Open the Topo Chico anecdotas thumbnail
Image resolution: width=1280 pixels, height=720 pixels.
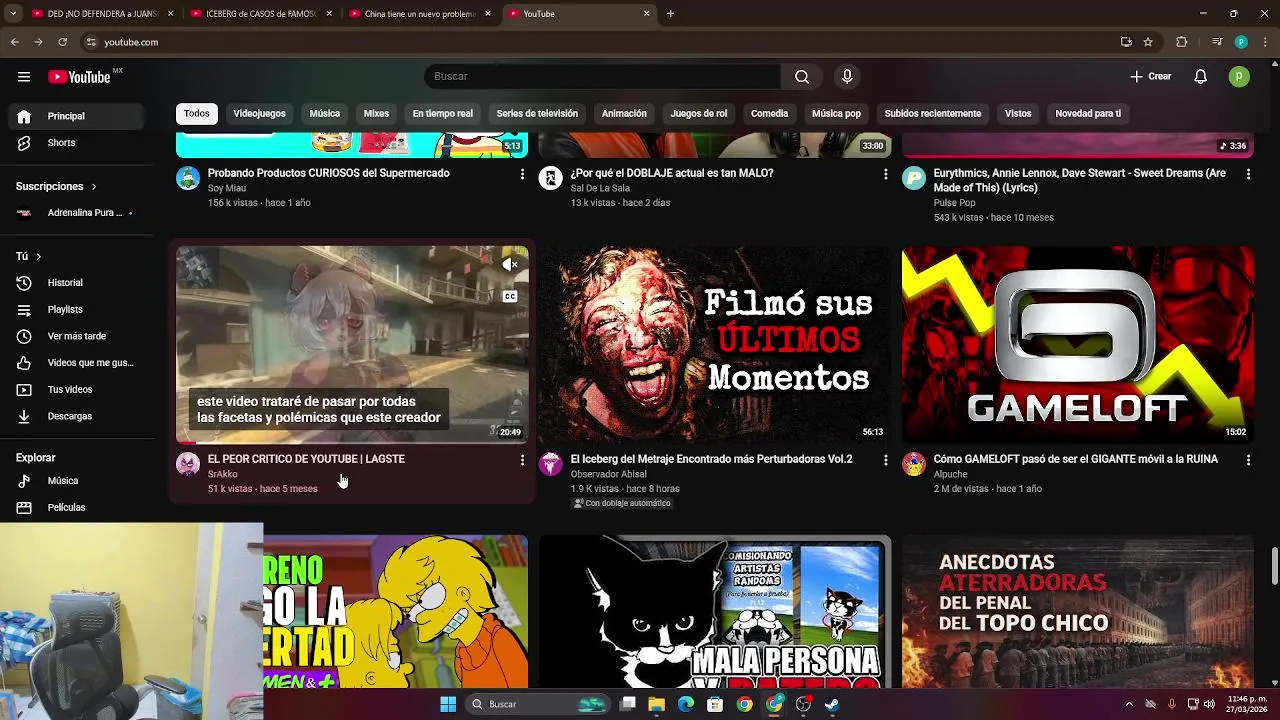[x=1078, y=611]
